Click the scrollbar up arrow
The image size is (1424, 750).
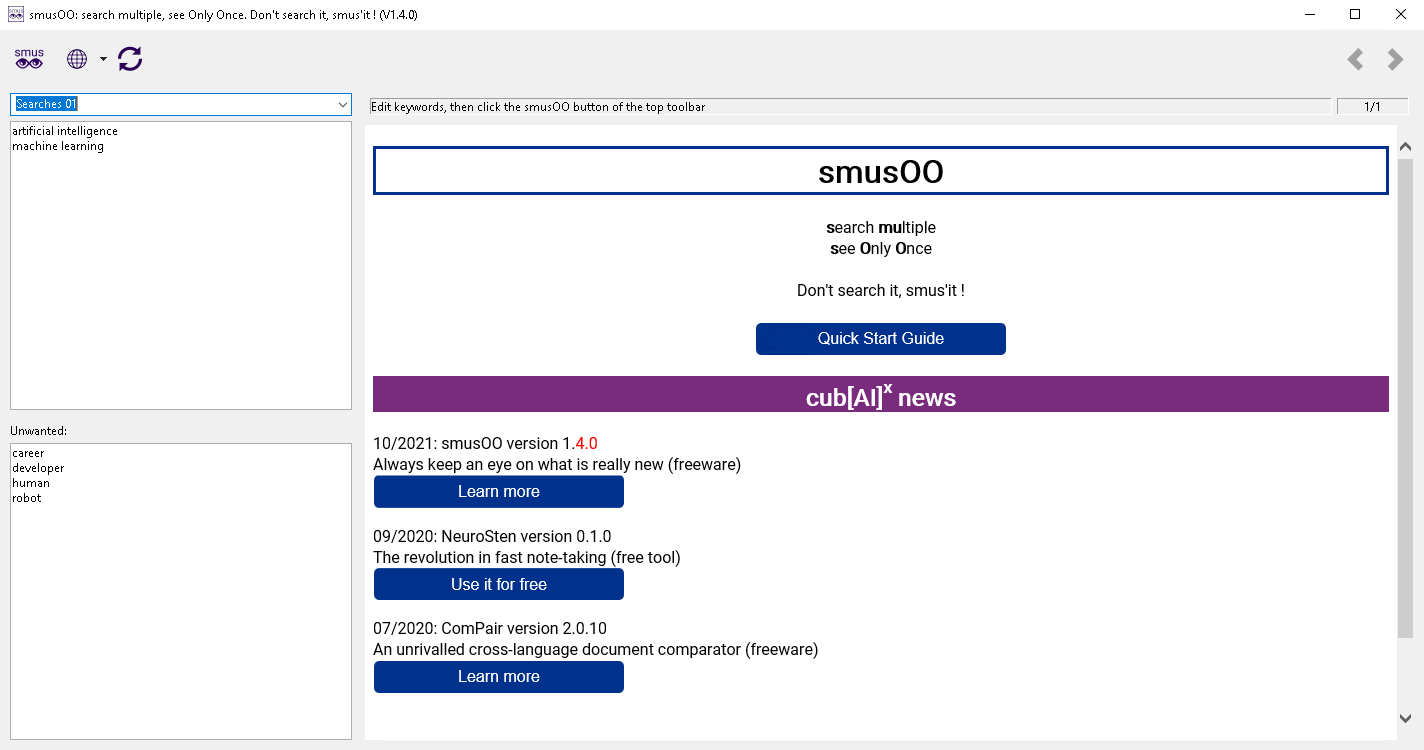pyautogui.click(x=1405, y=147)
